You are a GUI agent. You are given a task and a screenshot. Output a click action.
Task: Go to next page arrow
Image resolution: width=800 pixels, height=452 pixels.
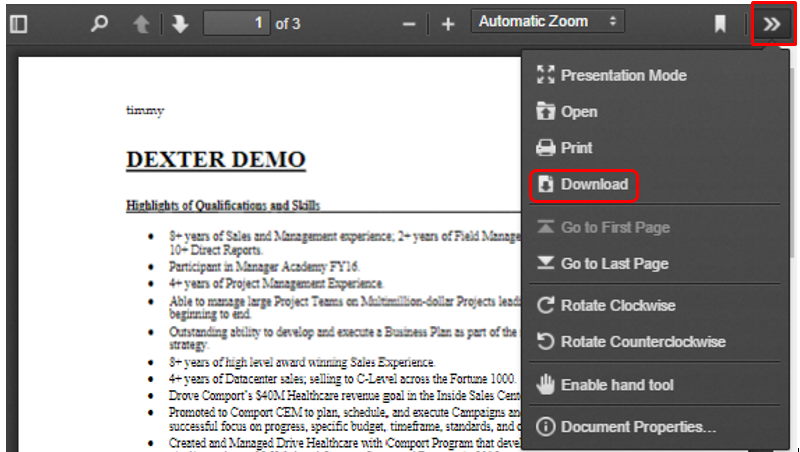(x=179, y=24)
